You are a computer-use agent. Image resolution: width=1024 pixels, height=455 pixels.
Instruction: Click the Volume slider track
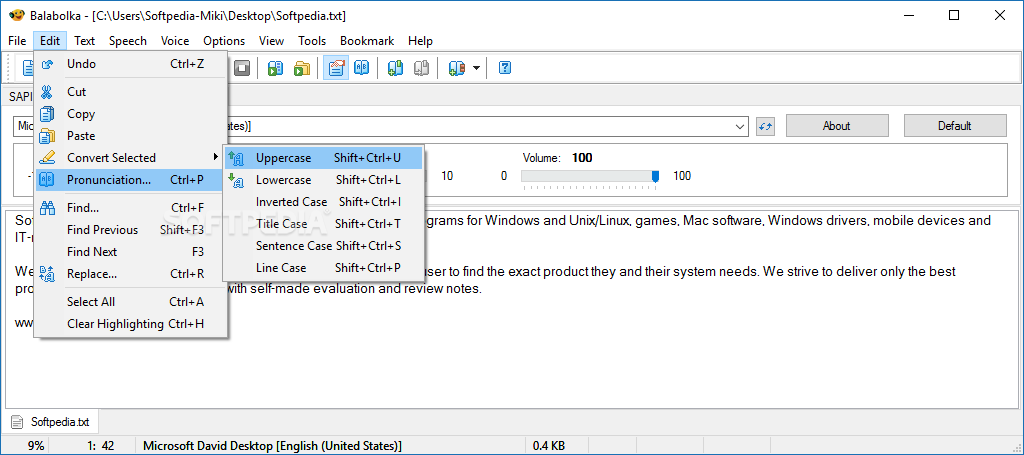[x=590, y=176]
